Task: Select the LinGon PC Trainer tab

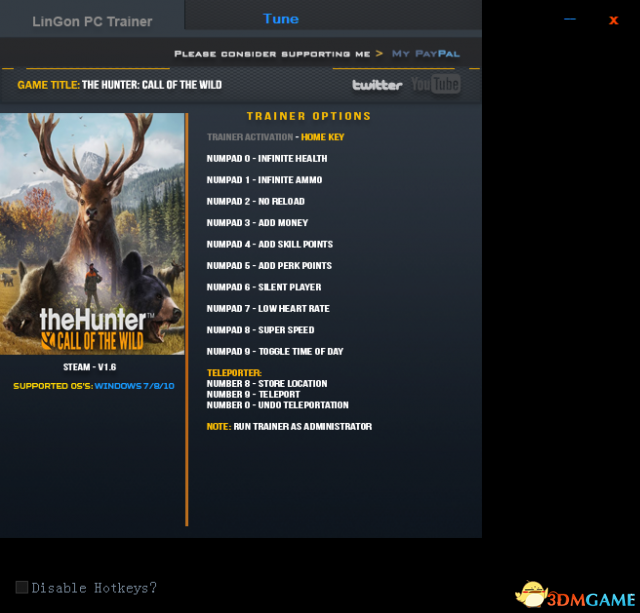Action: pyautogui.click(x=92, y=21)
